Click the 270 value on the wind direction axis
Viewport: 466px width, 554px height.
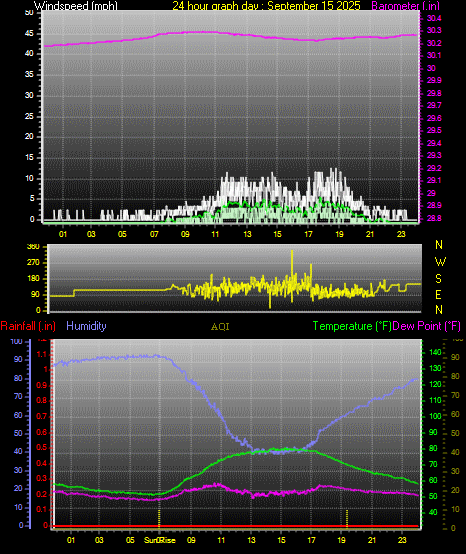pyautogui.click(x=33, y=263)
